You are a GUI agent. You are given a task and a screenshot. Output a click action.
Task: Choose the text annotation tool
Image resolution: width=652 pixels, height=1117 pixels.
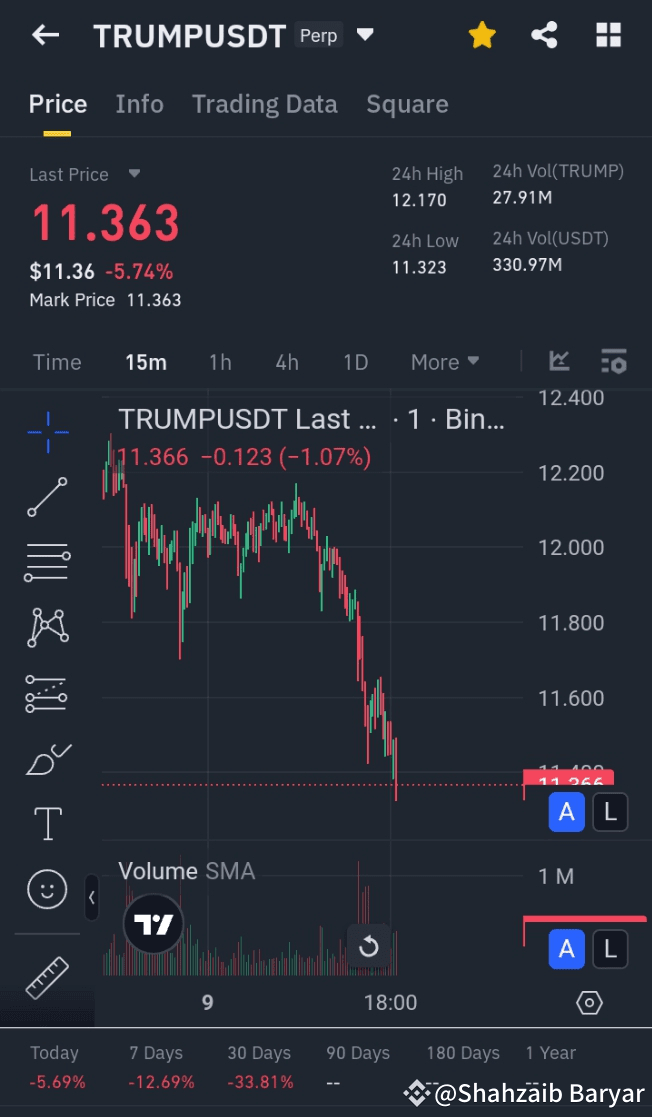tap(48, 824)
